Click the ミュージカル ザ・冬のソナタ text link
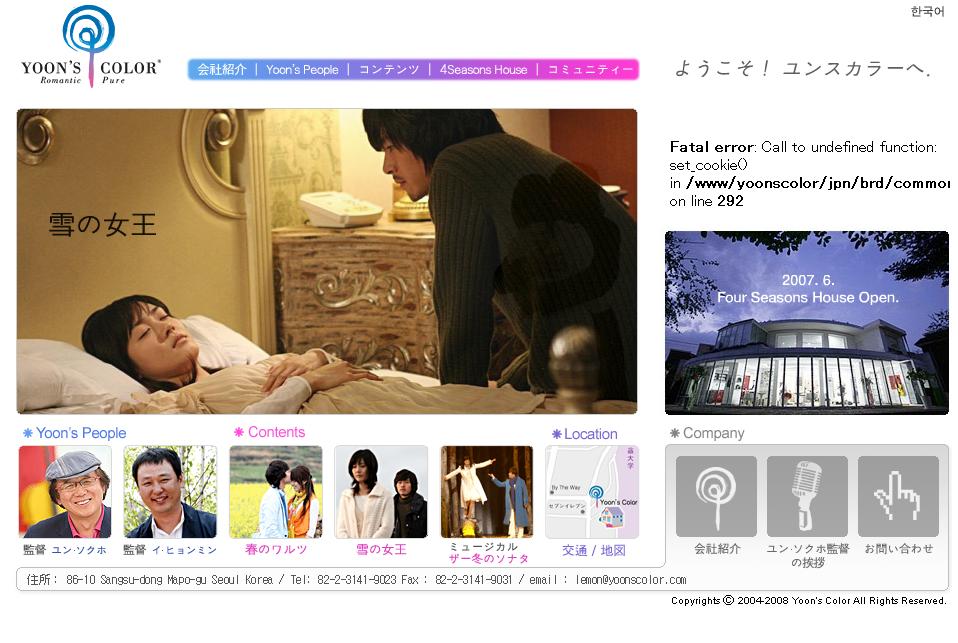The image size is (958, 643). (x=488, y=553)
